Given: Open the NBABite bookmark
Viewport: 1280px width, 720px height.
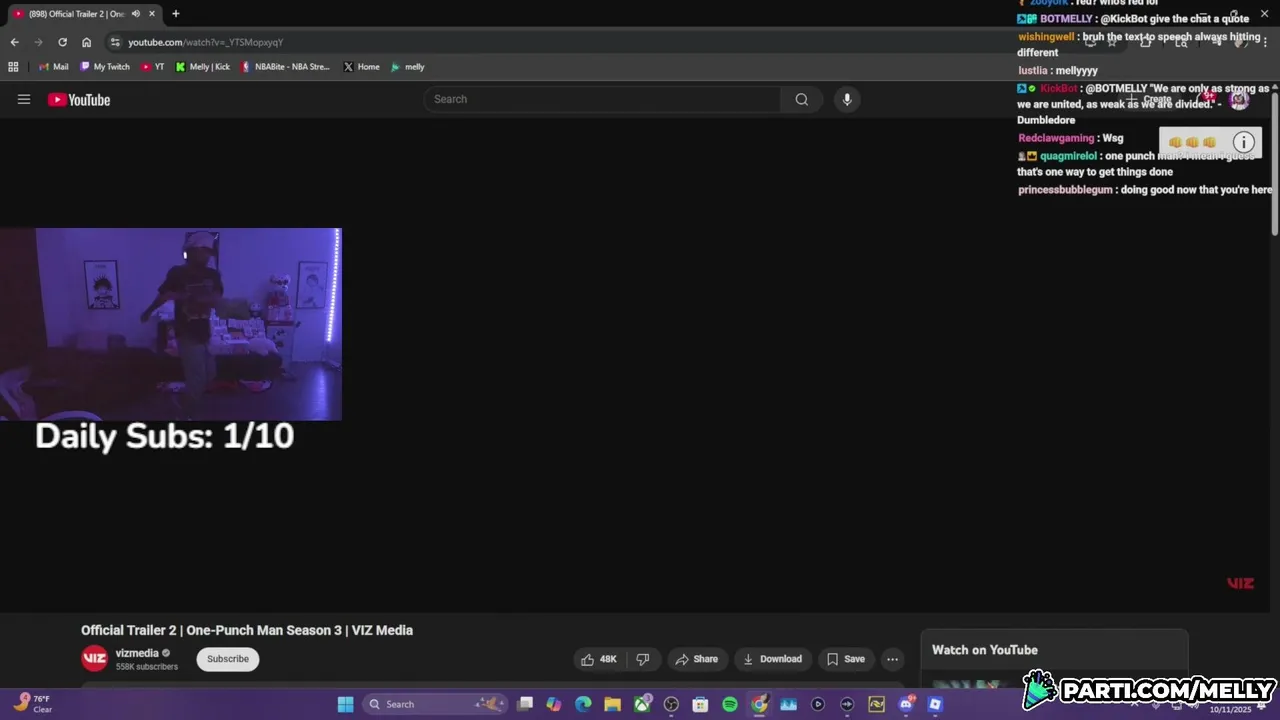Looking at the screenshot, I should tap(285, 67).
